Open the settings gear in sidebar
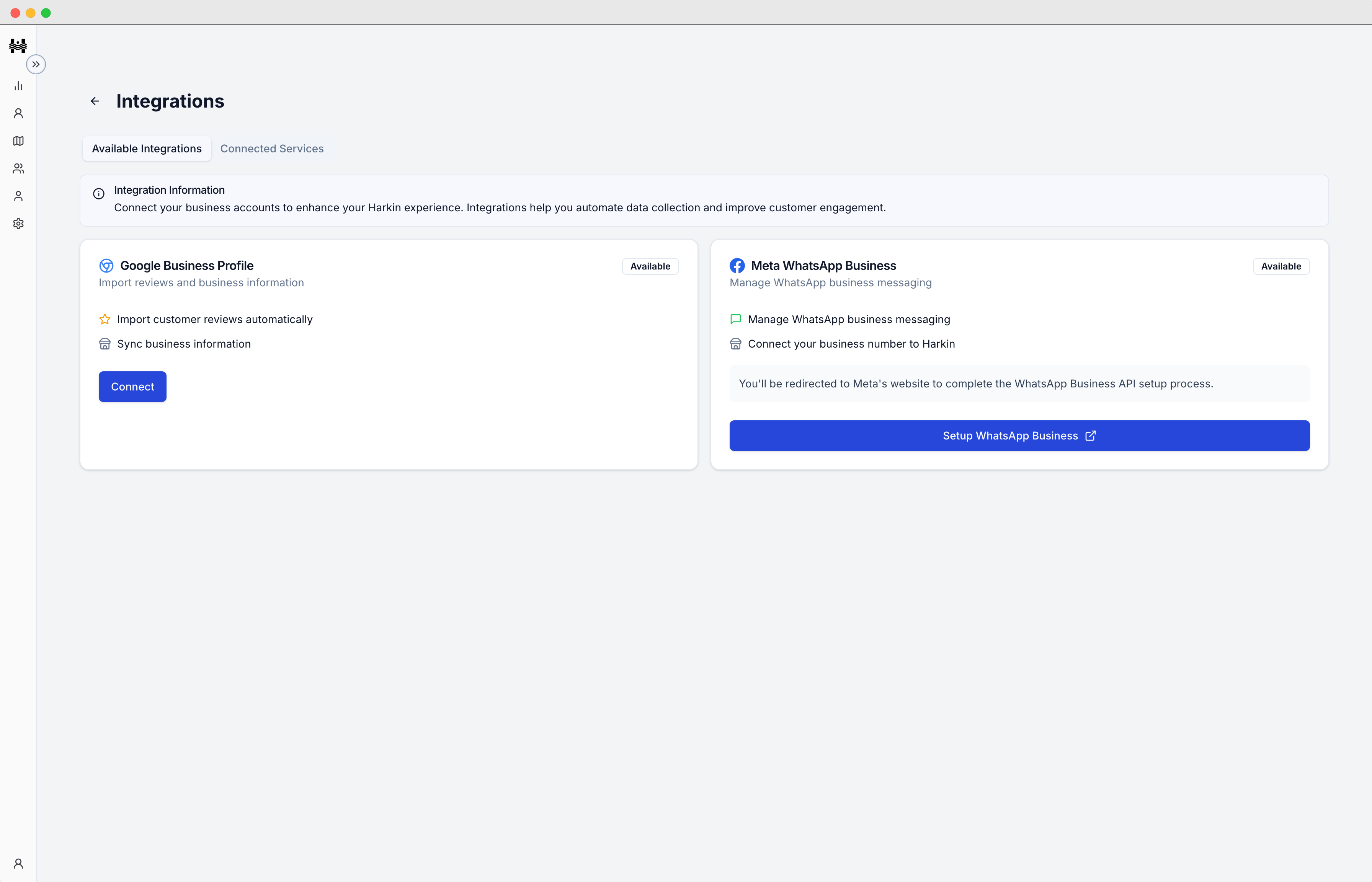The width and height of the screenshot is (1372, 882). coord(18,223)
